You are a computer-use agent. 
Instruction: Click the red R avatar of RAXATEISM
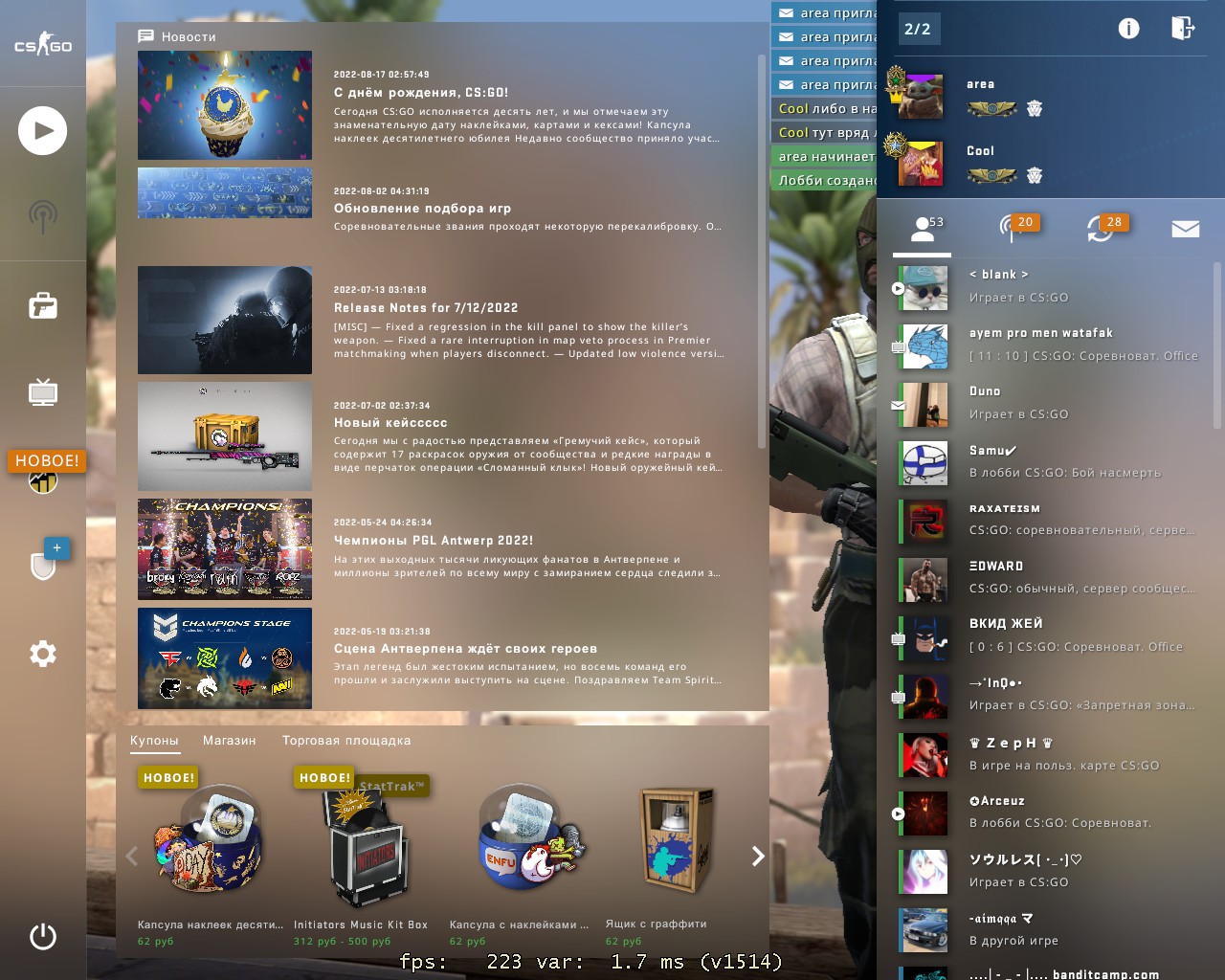[924, 522]
